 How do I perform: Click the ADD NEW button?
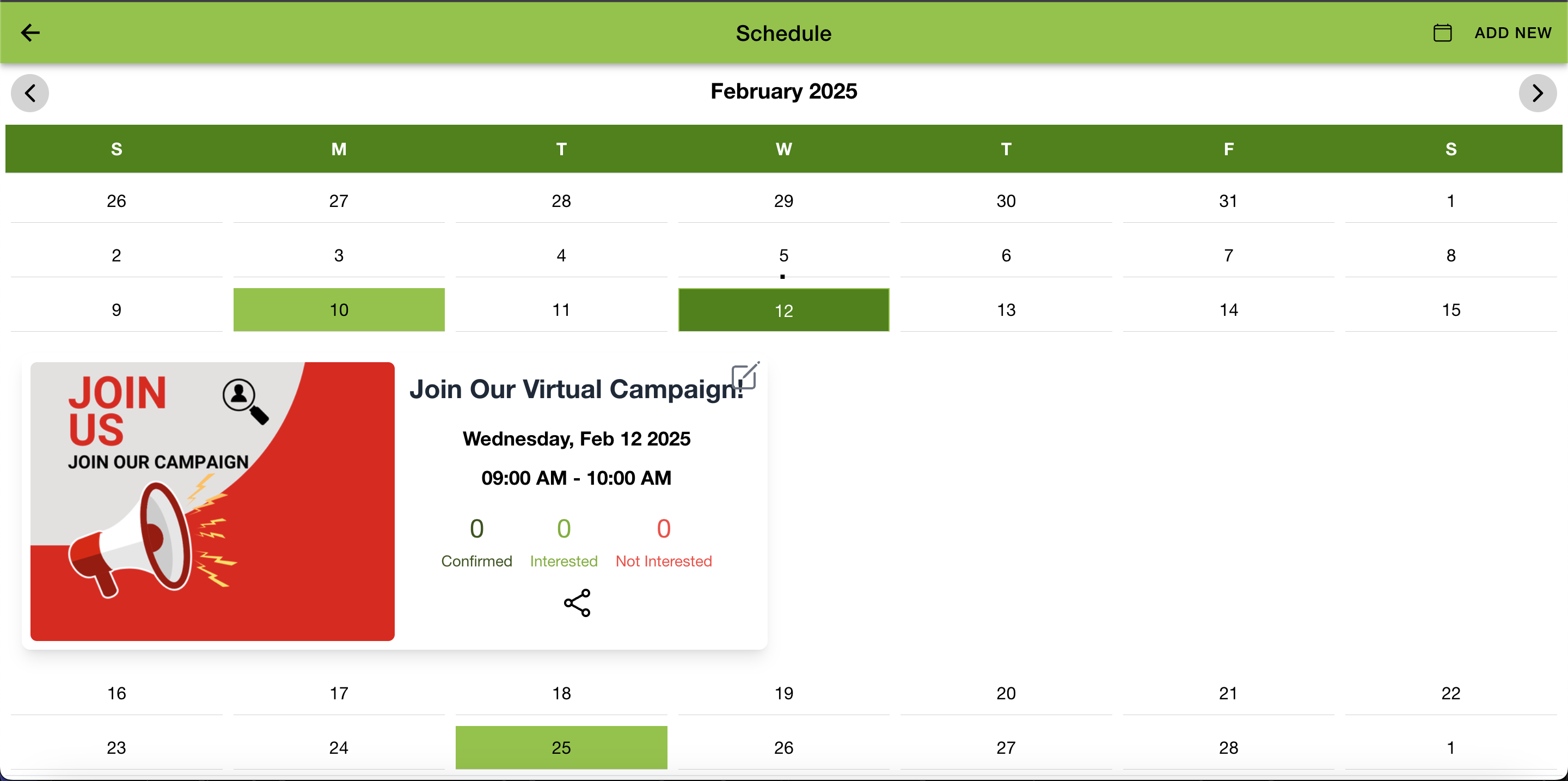click(1514, 32)
